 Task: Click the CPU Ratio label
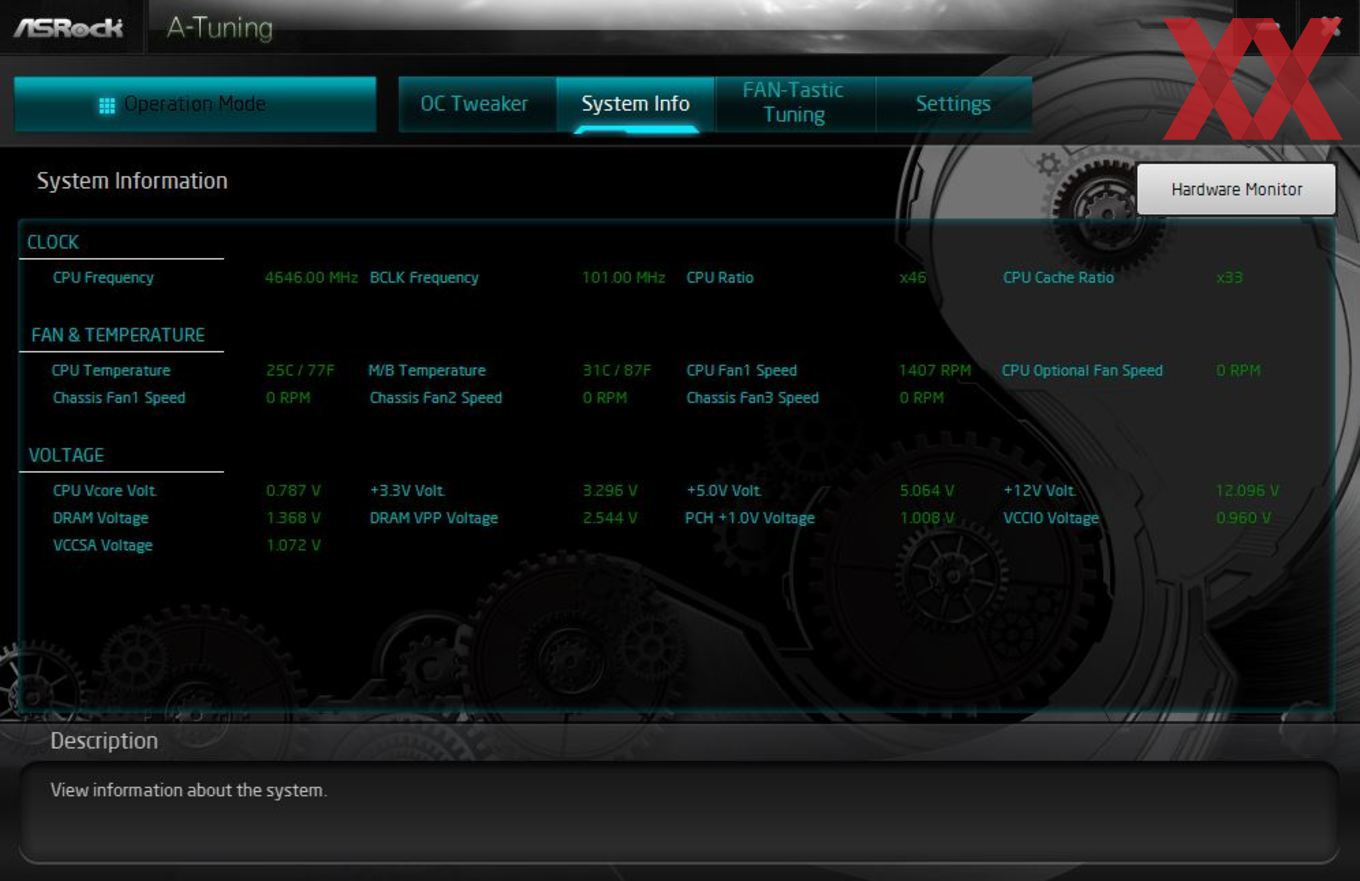pyautogui.click(x=720, y=277)
